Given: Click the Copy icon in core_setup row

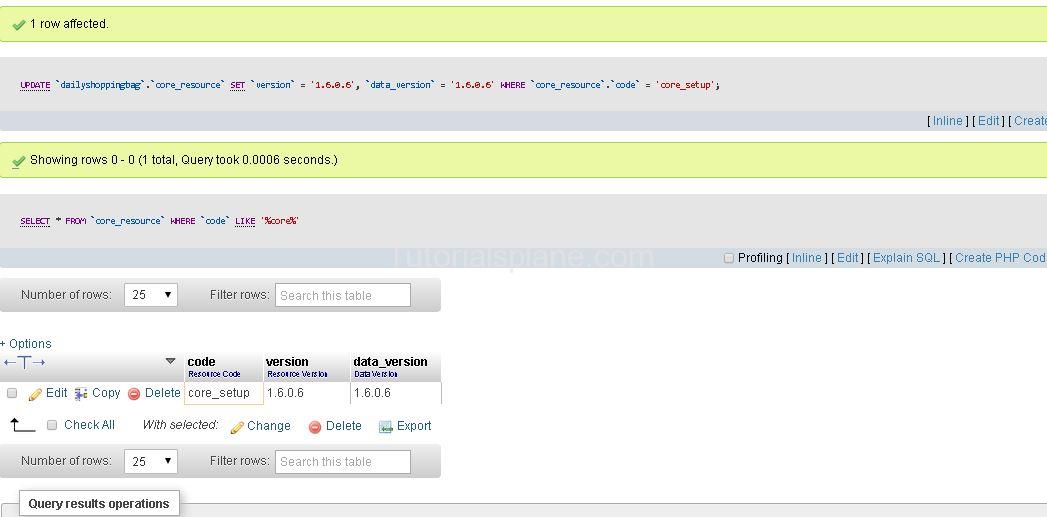Looking at the screenshot, I should (81, 394).
